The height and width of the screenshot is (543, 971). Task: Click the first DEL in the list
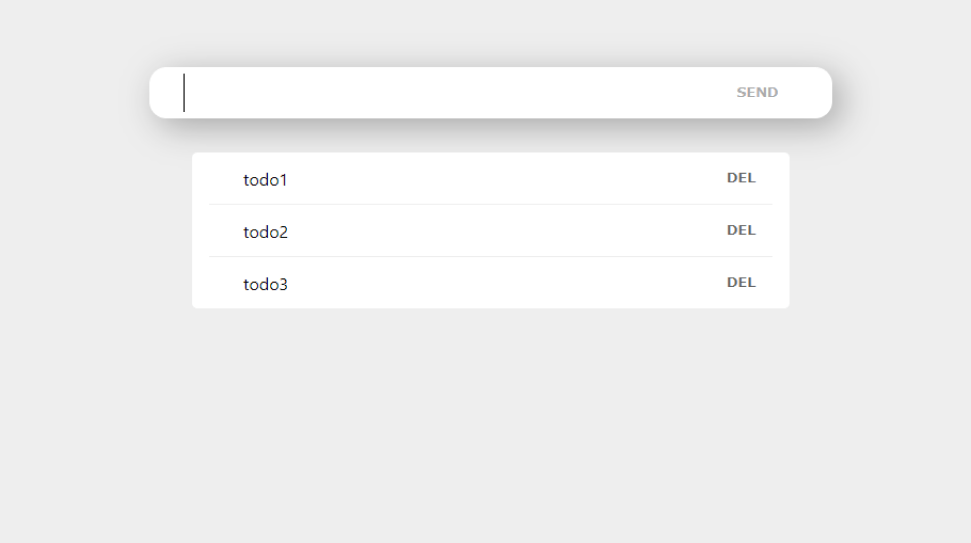741,178
